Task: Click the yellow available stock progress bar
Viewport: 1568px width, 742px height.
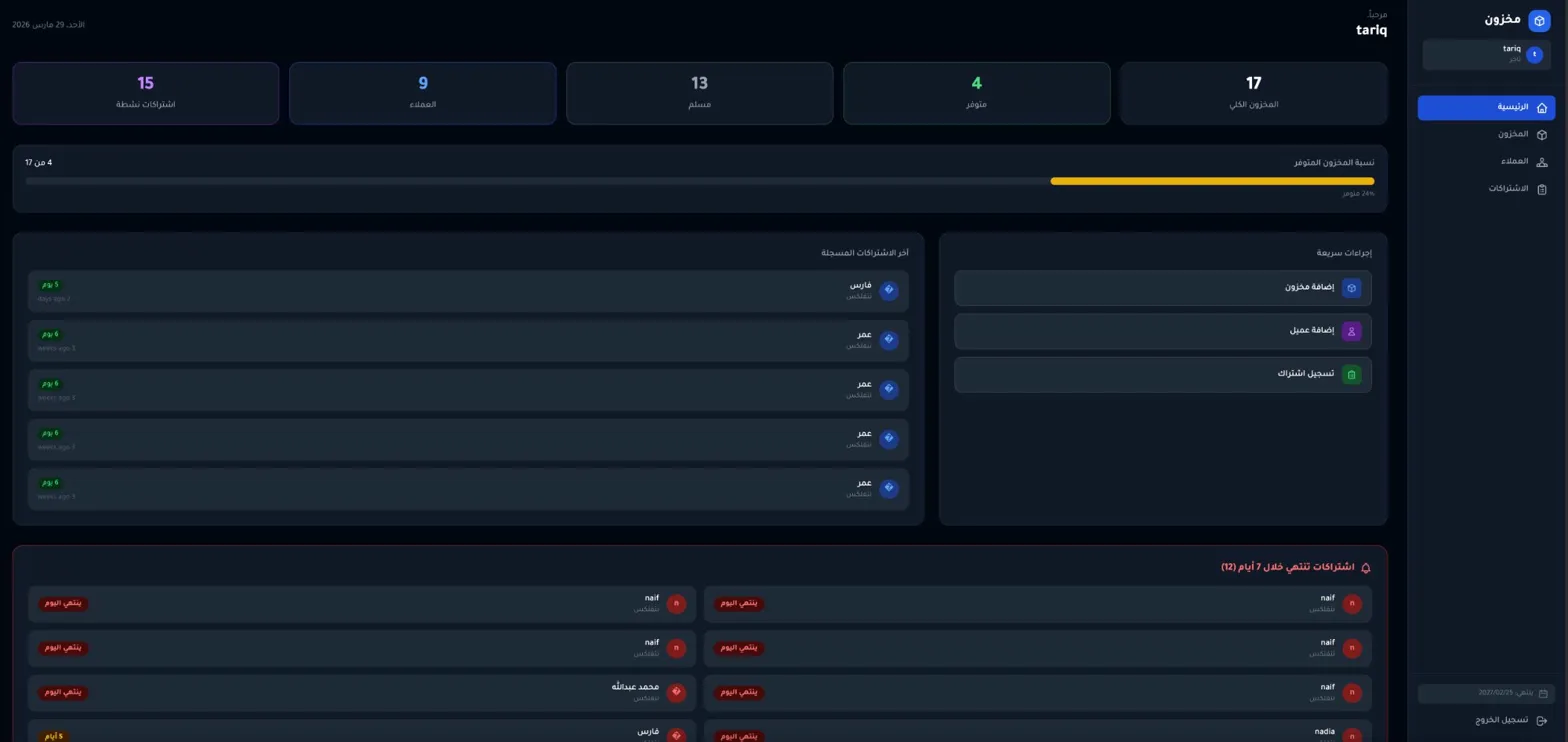Action: click(x=1212, y=181)
